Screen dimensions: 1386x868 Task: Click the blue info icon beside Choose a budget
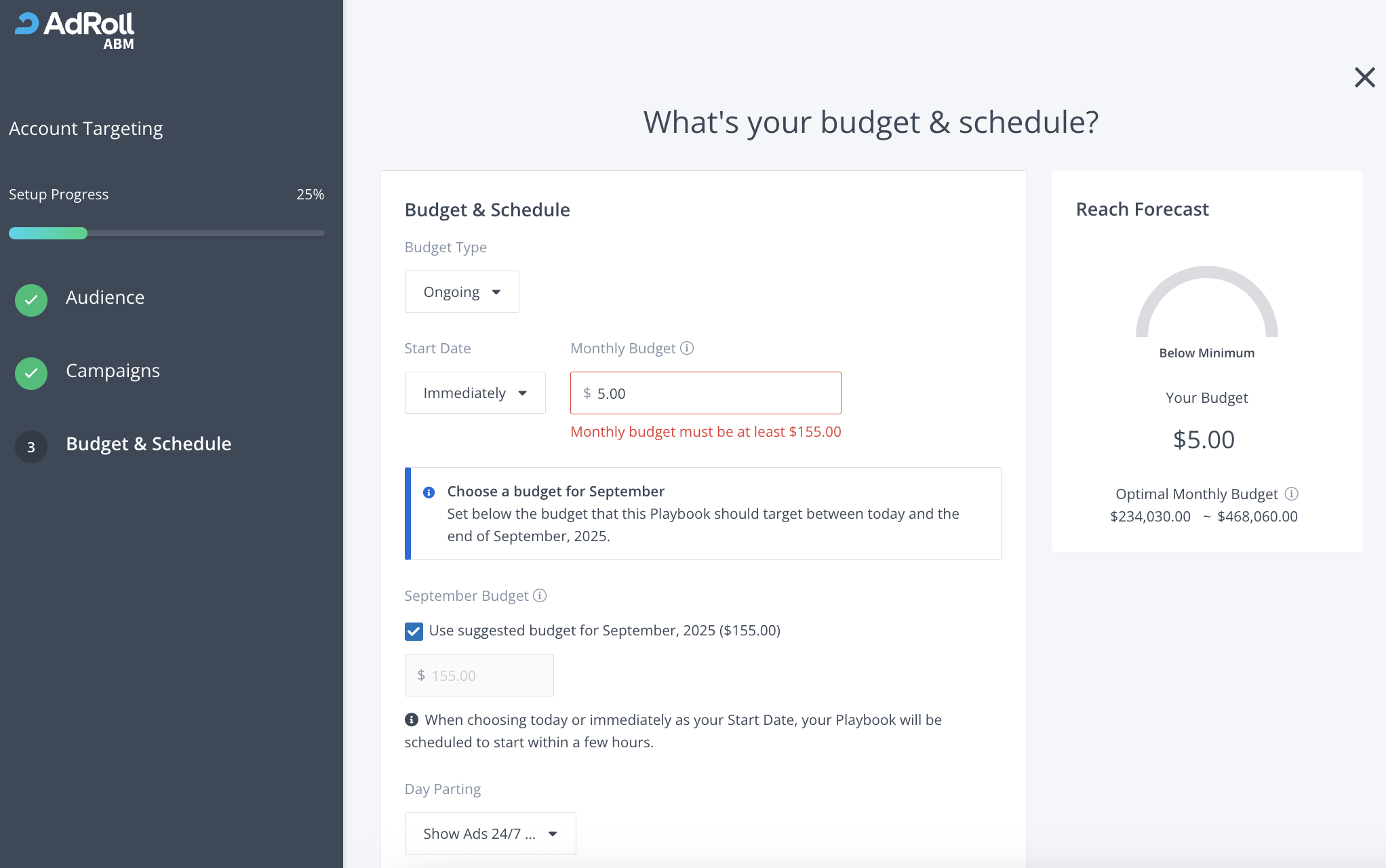click(429, 492)
